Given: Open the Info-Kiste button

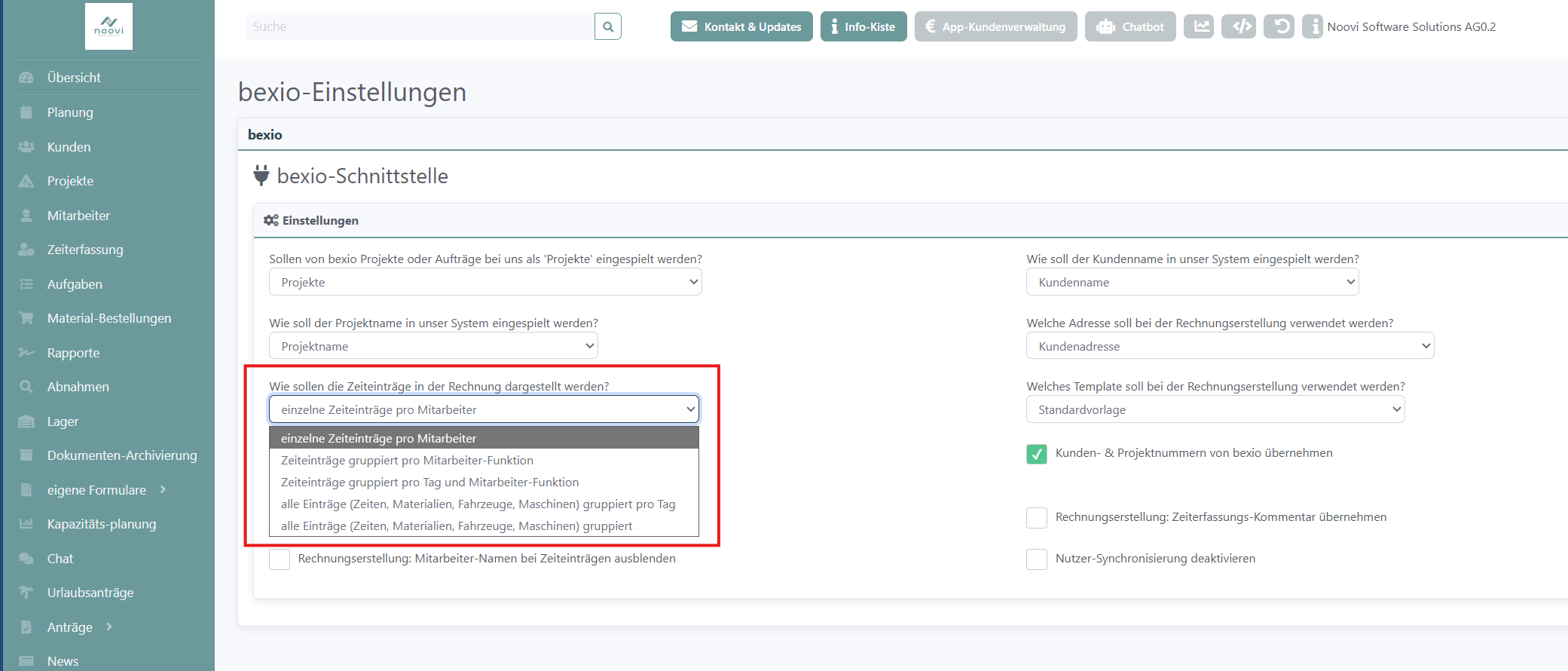Looking at the screenshot, I should click(x=863, y=26).
